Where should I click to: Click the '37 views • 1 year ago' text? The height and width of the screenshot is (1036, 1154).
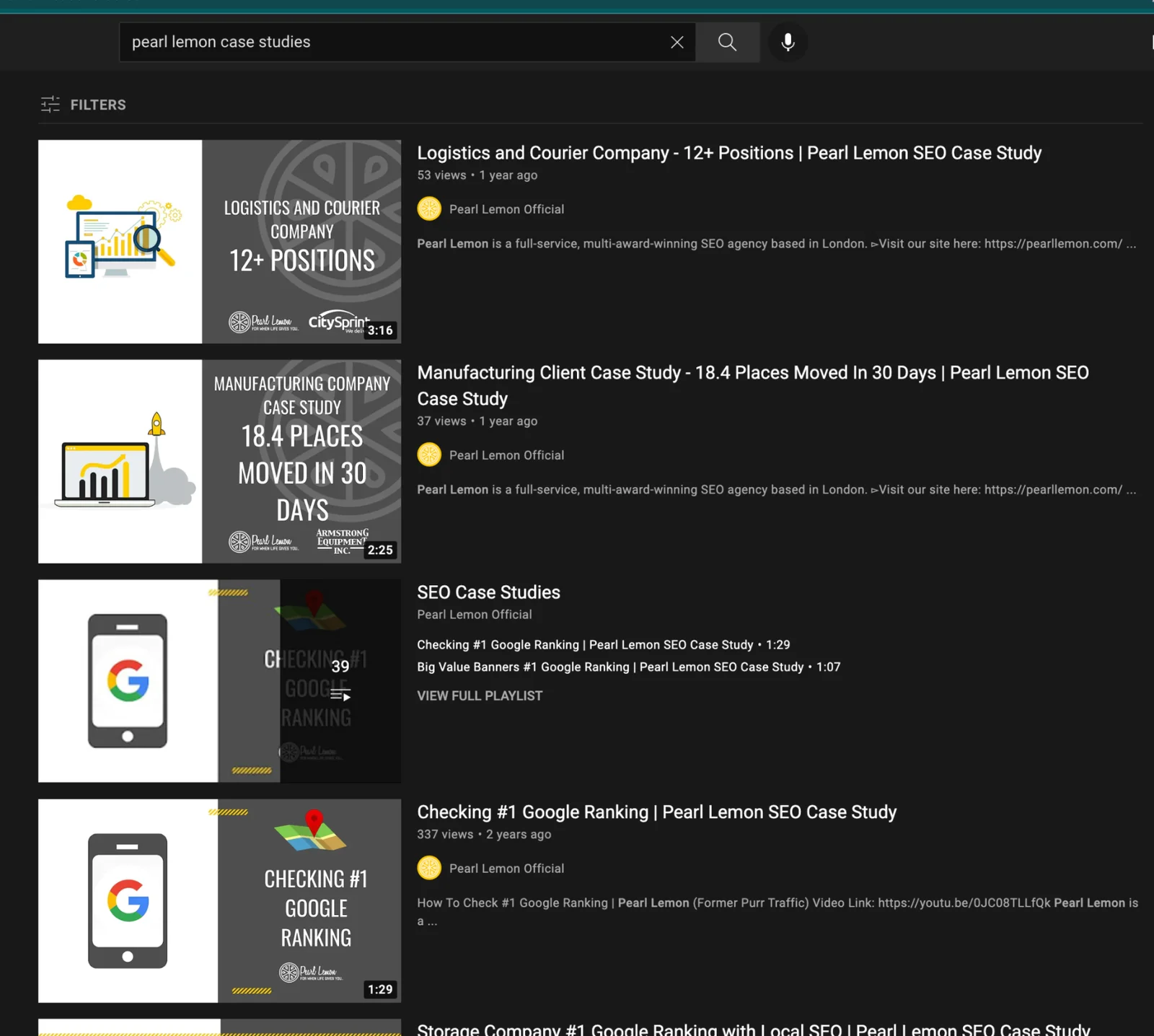[x=477, y=421]
